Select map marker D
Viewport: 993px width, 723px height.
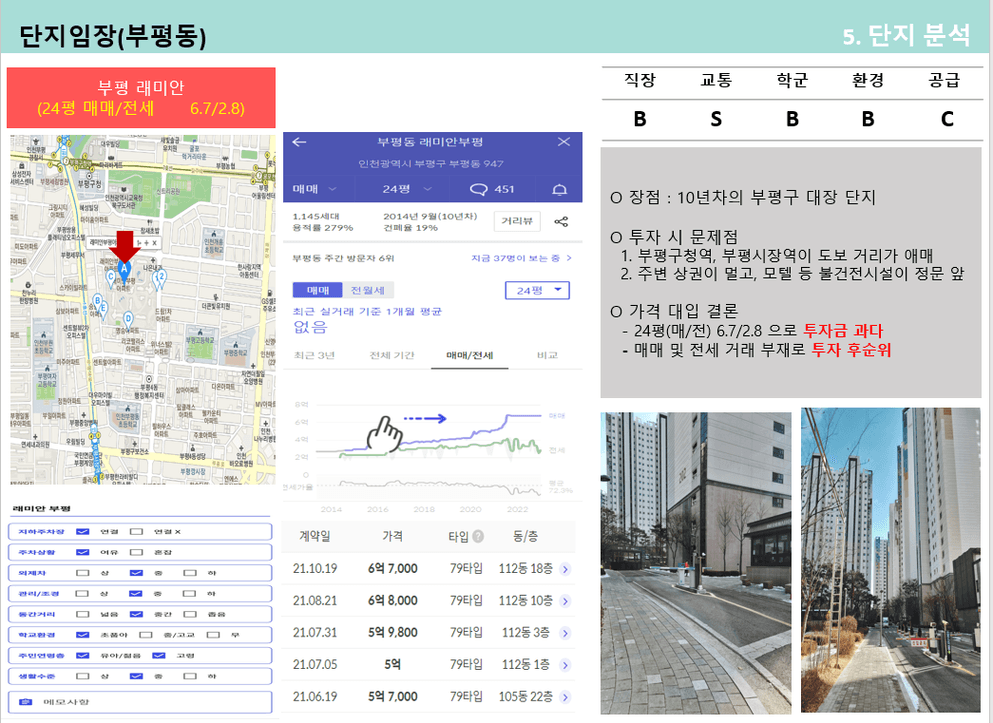point(129,321)
